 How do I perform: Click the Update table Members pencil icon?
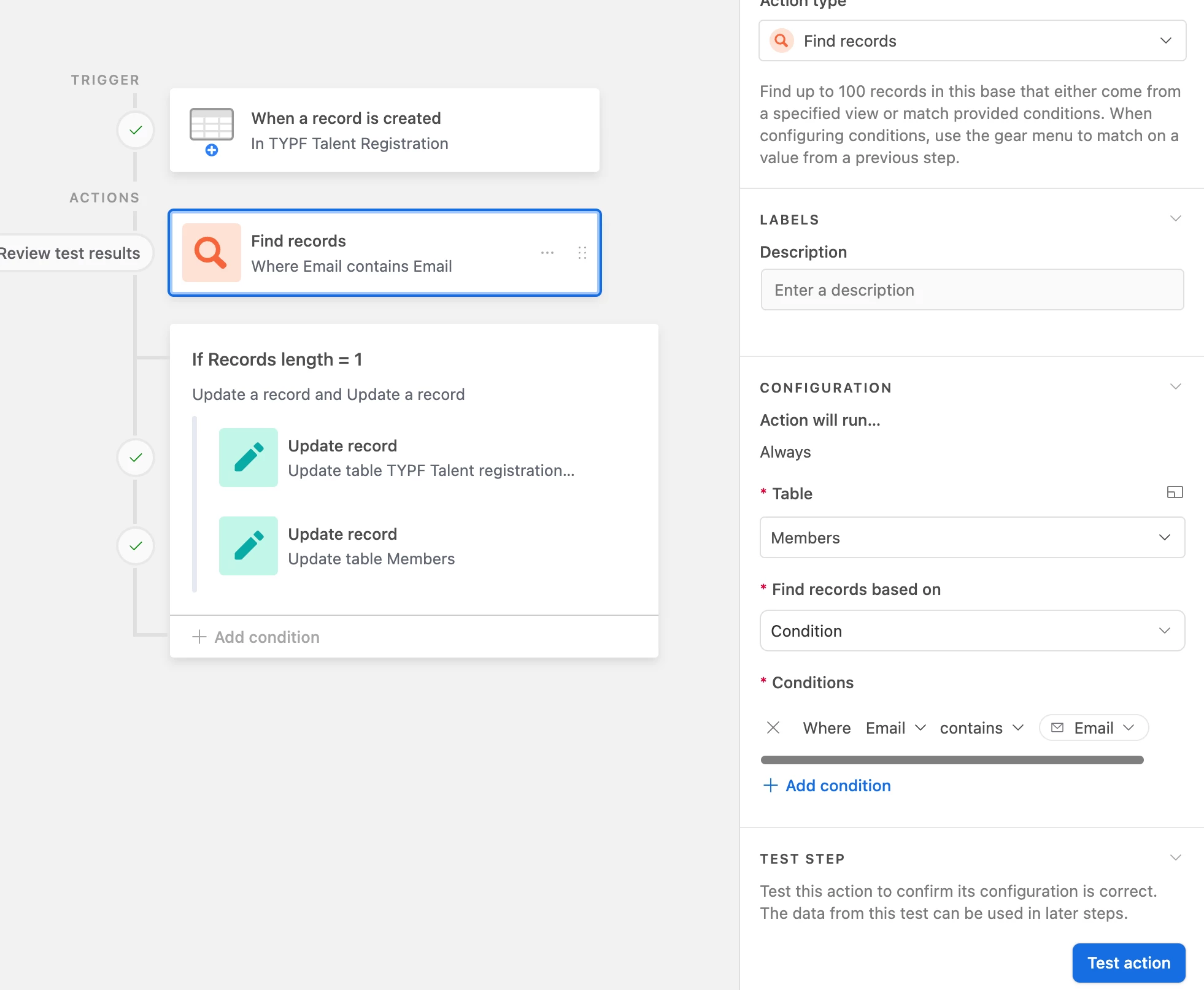[x=248, y=546]
